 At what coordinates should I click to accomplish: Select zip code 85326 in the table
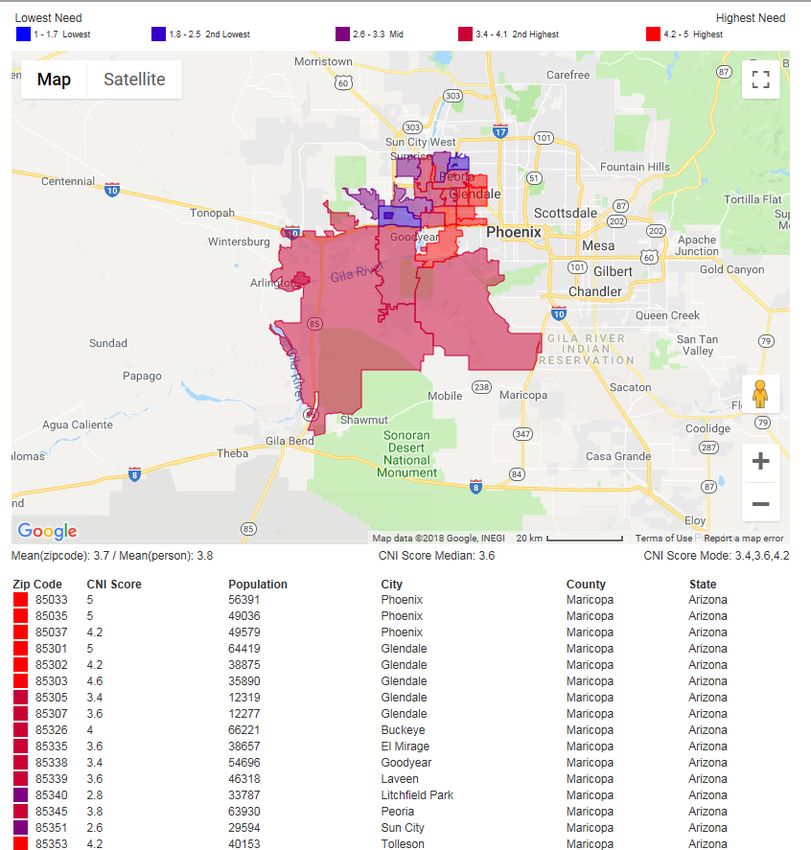pos(52,730)
